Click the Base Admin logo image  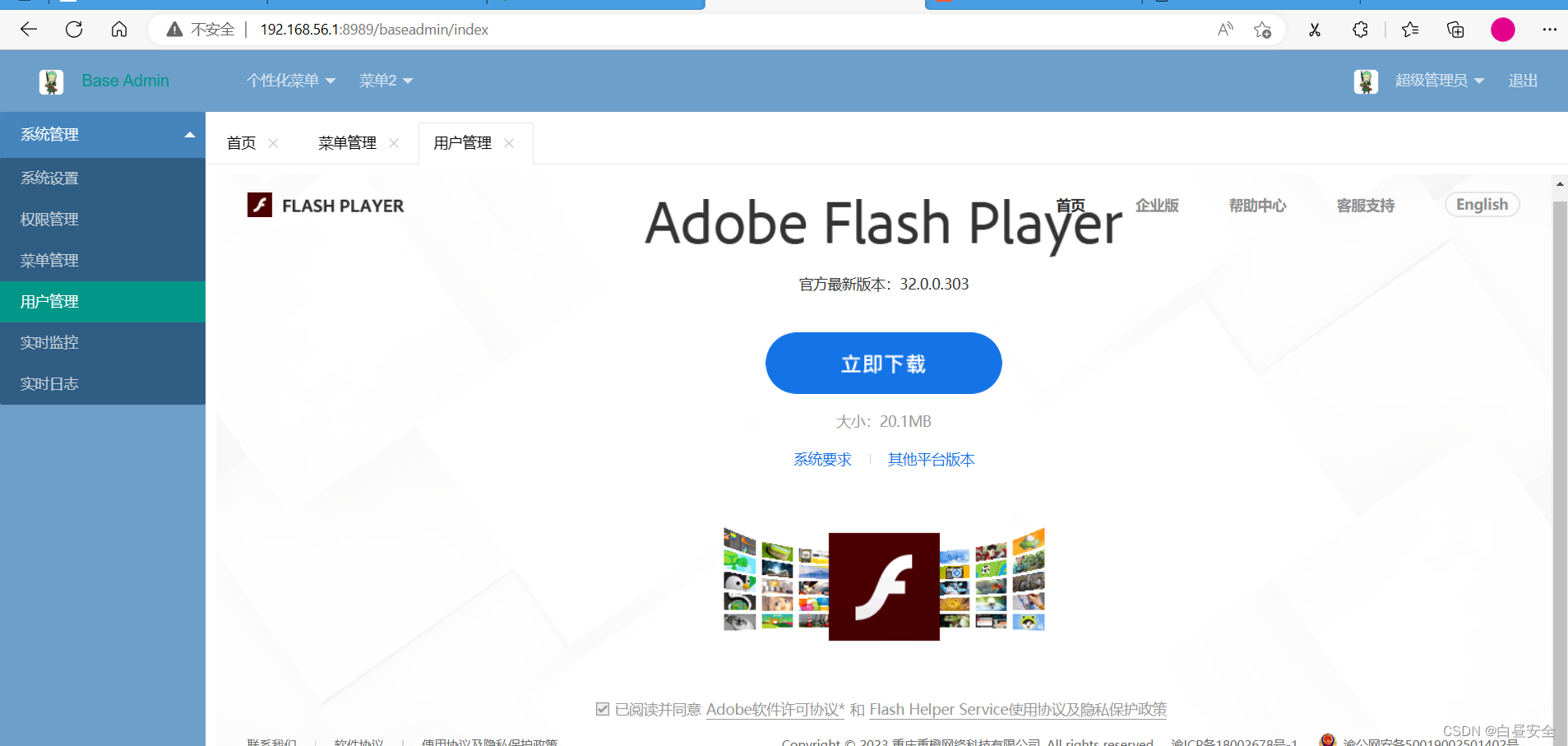tap(51, 81)
